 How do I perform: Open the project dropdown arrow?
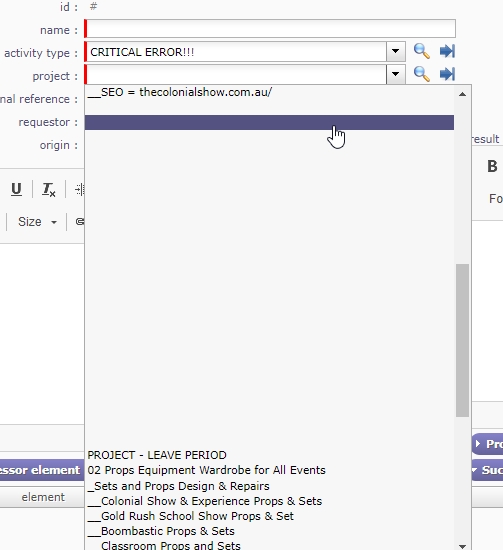(396, 74)
